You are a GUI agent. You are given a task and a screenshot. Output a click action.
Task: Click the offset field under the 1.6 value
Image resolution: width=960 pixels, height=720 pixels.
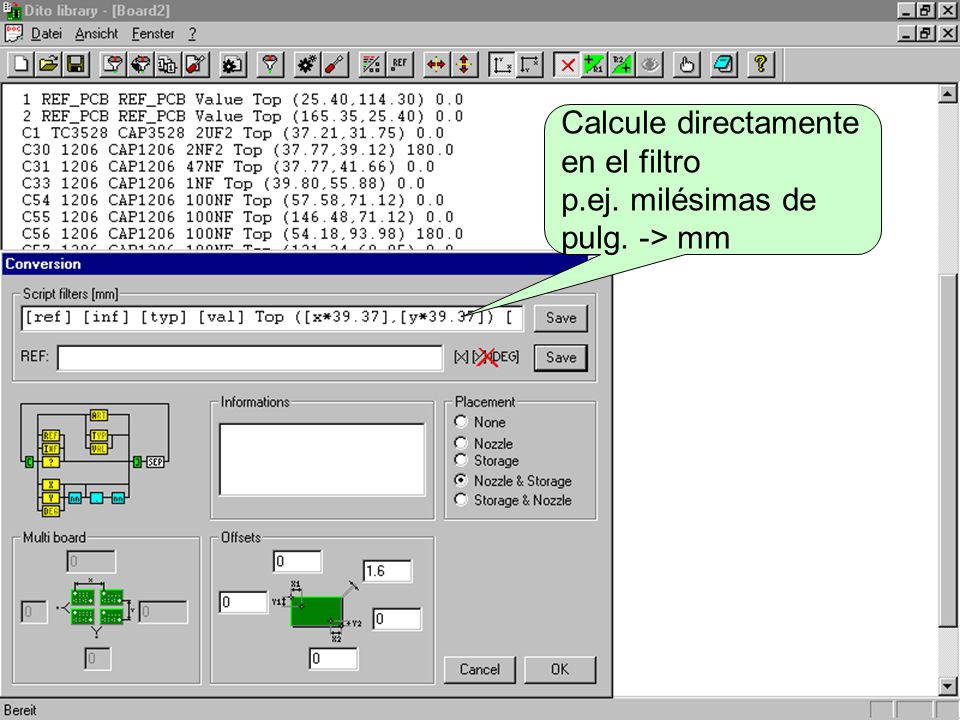[397, 619]
